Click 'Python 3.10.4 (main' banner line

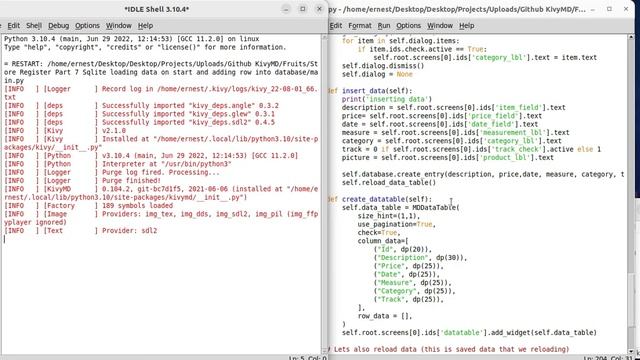tap(131, 39)
